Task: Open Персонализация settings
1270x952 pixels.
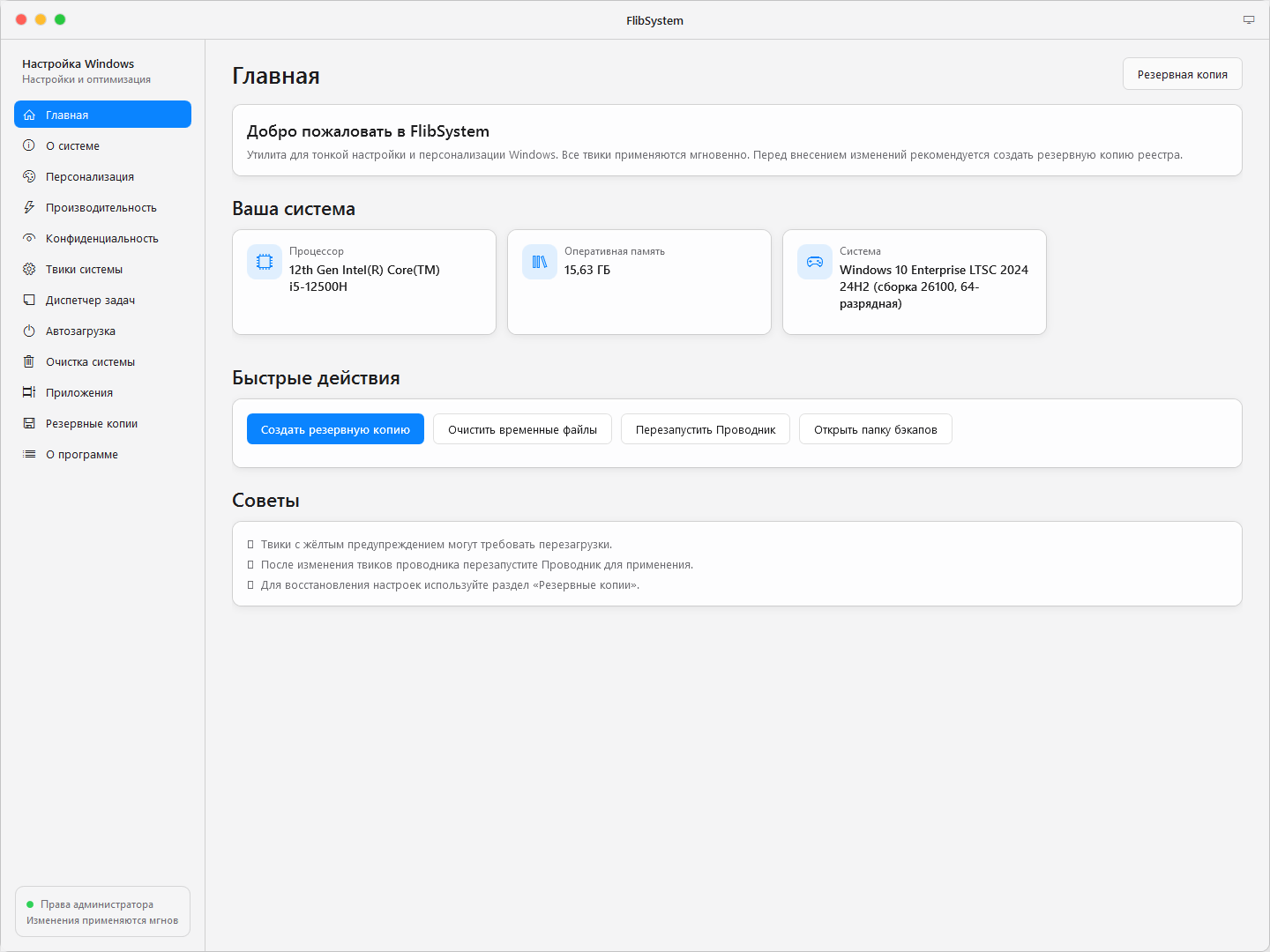Action: point(102,176)
